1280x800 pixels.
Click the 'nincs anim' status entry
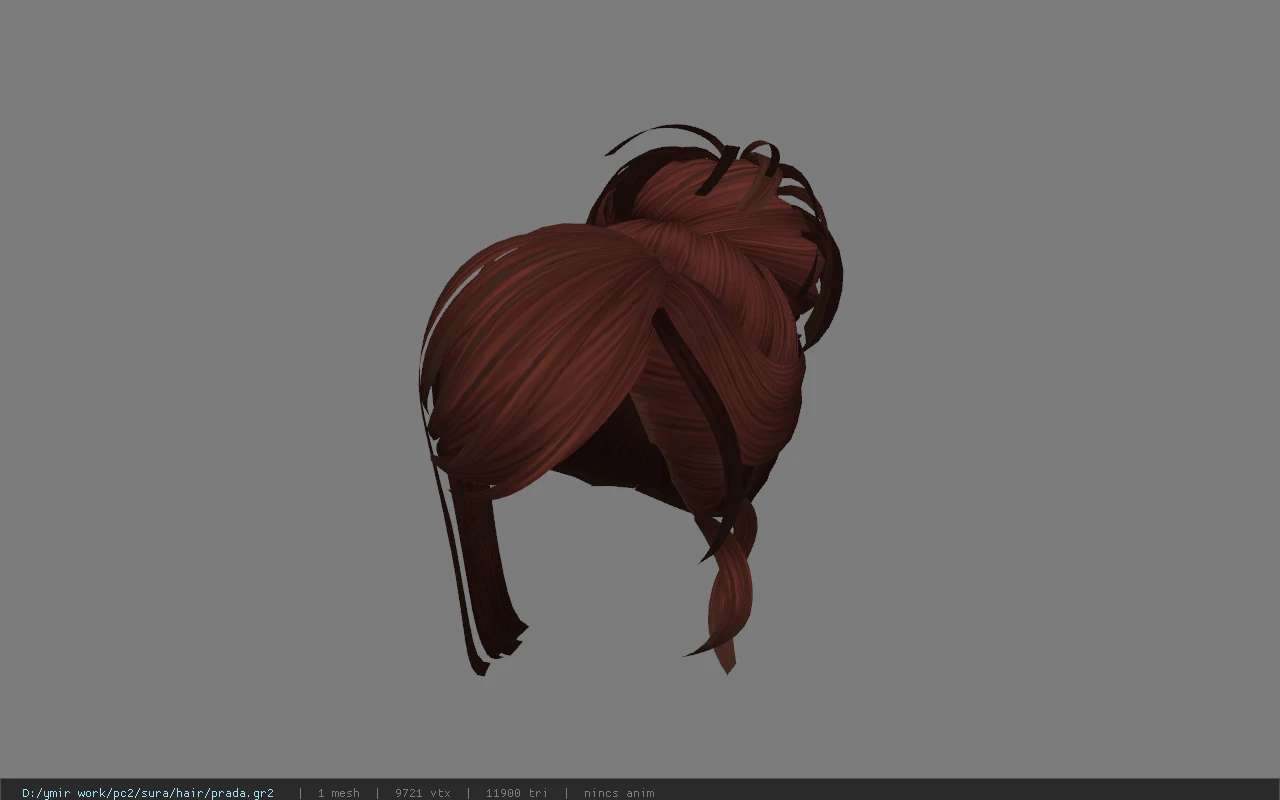click(619, 793)
